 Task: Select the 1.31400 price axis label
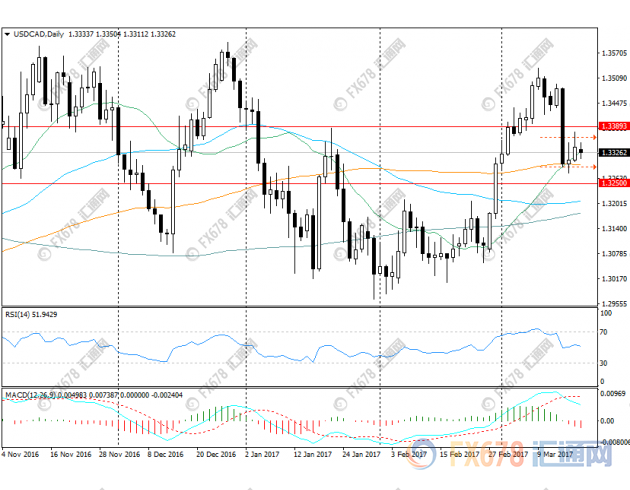tap(614, 229)
